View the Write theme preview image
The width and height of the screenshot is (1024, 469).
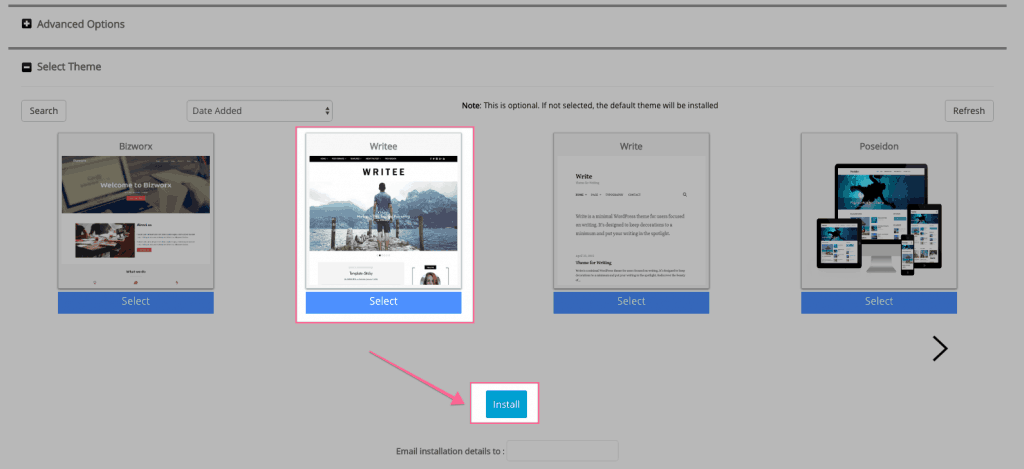coord(631,220)
